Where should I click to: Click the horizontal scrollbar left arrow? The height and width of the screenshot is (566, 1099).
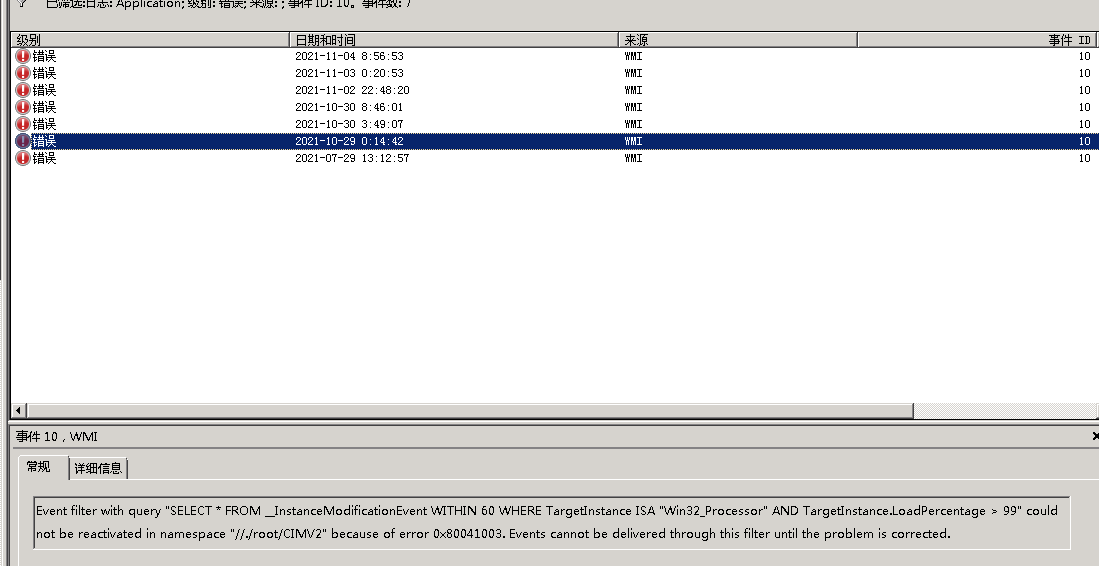click(19, 410)
